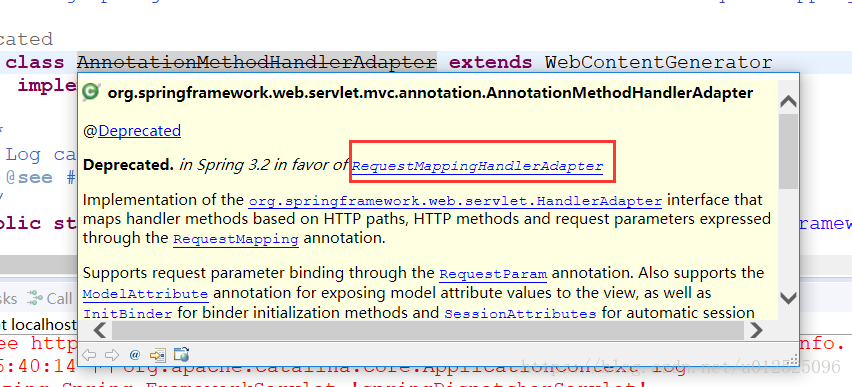Follow org.springframework.web.servlet.HandlerAdapter link
Viewport: 852px width, 387px height.
(x=455, y=201)
